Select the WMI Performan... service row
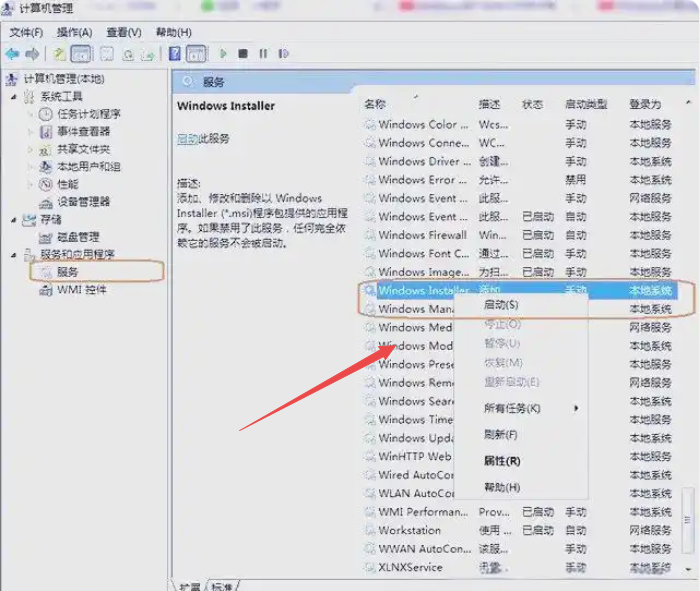This screenshot has width=700, height=591. tap(519, 512)
